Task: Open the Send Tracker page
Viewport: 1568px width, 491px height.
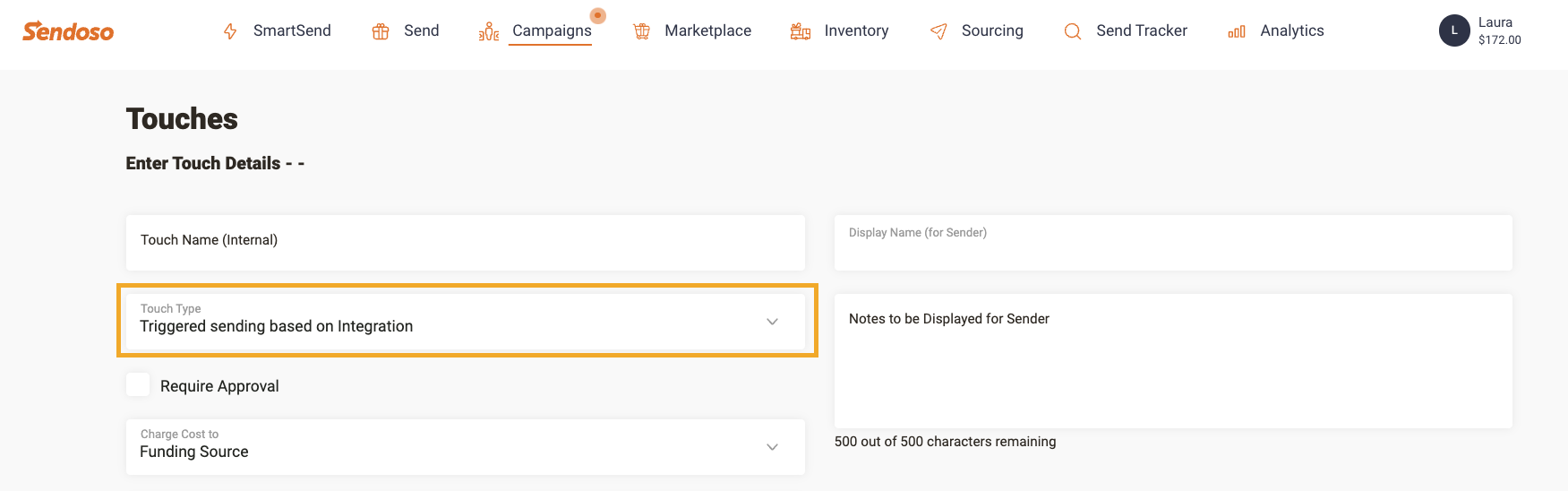Action: pyautogui.click(x=1142, y=30)
